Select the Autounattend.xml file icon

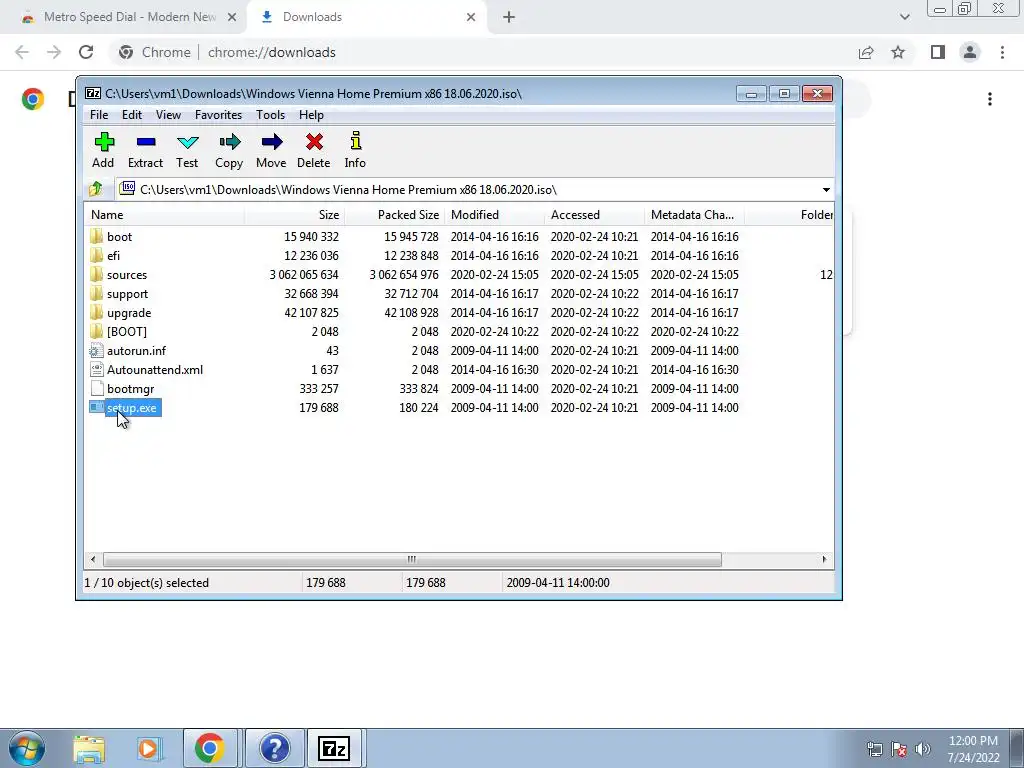coord(97,370)
